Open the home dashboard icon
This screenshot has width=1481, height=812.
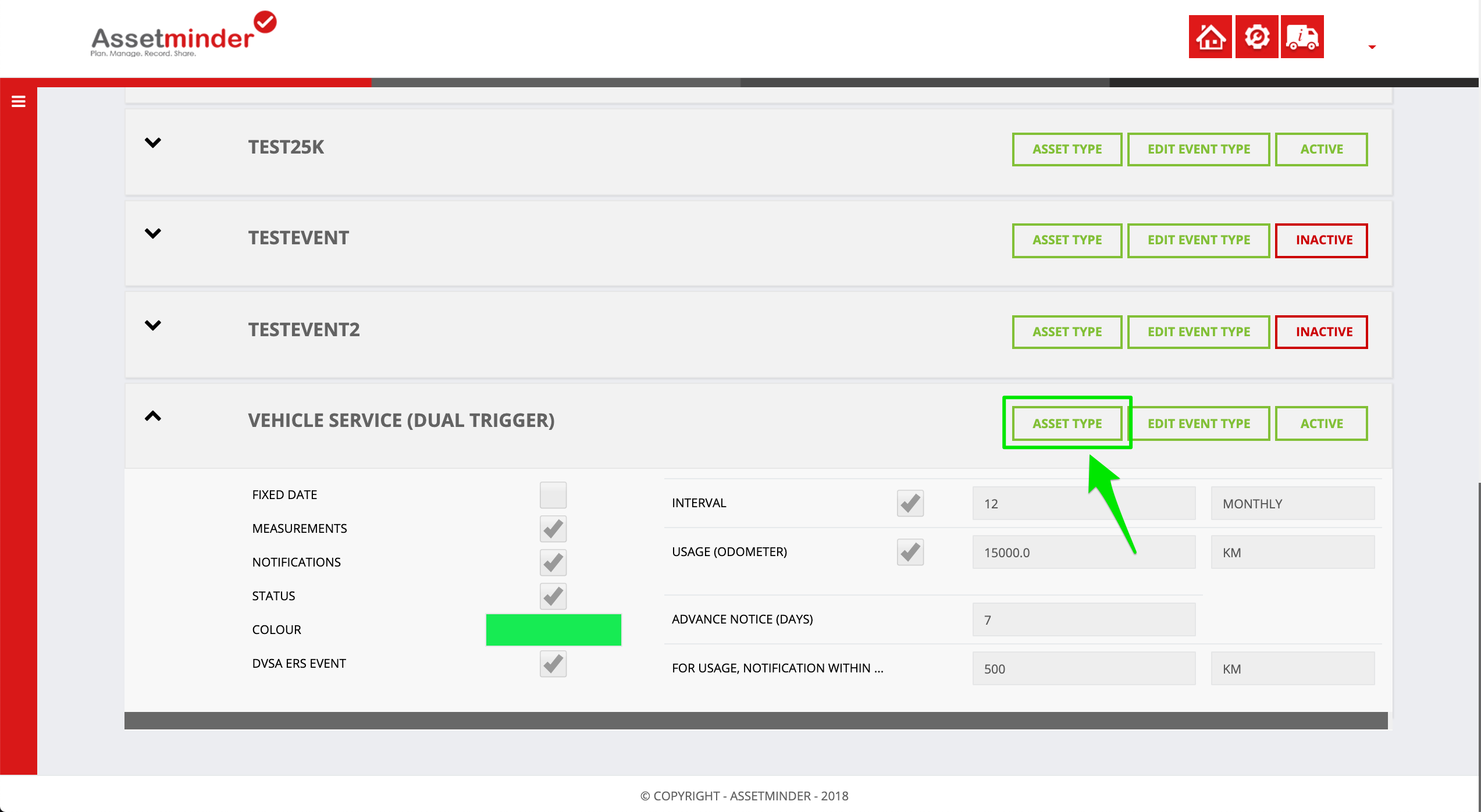[x=1210, y=37]
